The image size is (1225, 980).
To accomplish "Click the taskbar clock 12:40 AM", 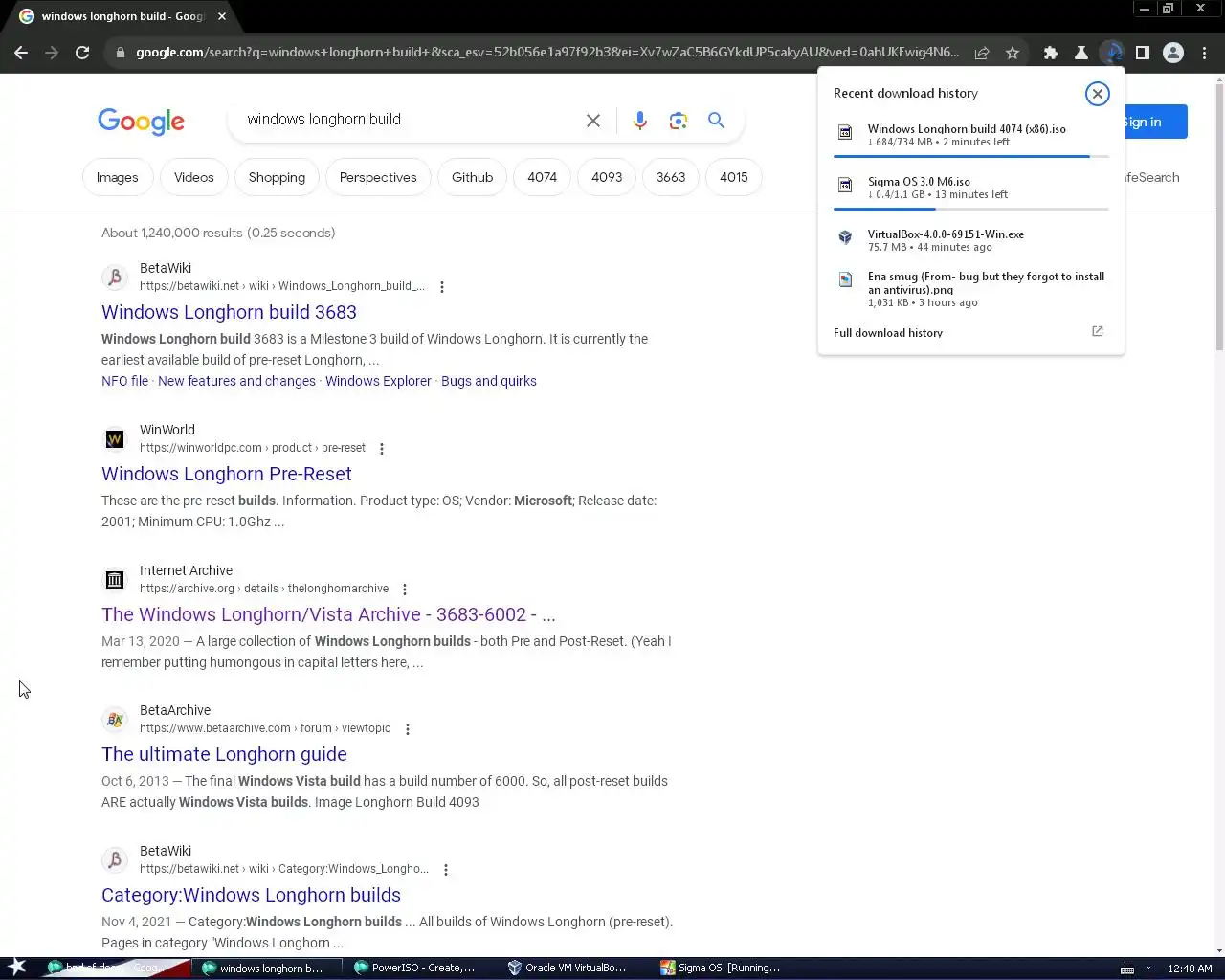I will coord(1190,969).
